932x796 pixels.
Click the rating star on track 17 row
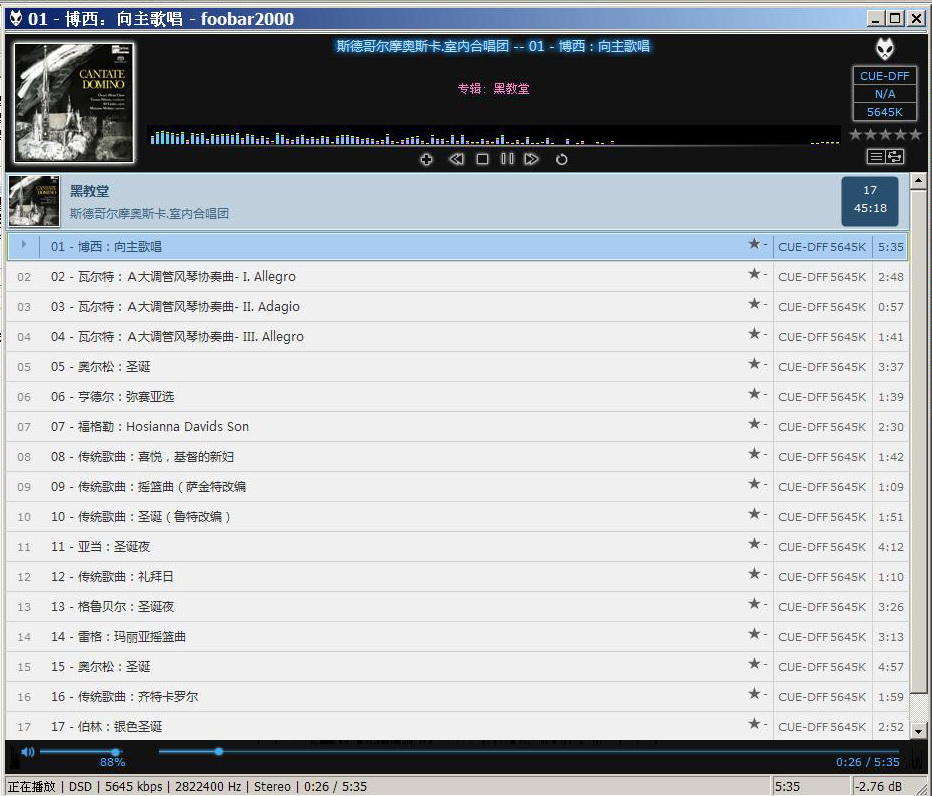pyautogui.click(x=754, y=723)
